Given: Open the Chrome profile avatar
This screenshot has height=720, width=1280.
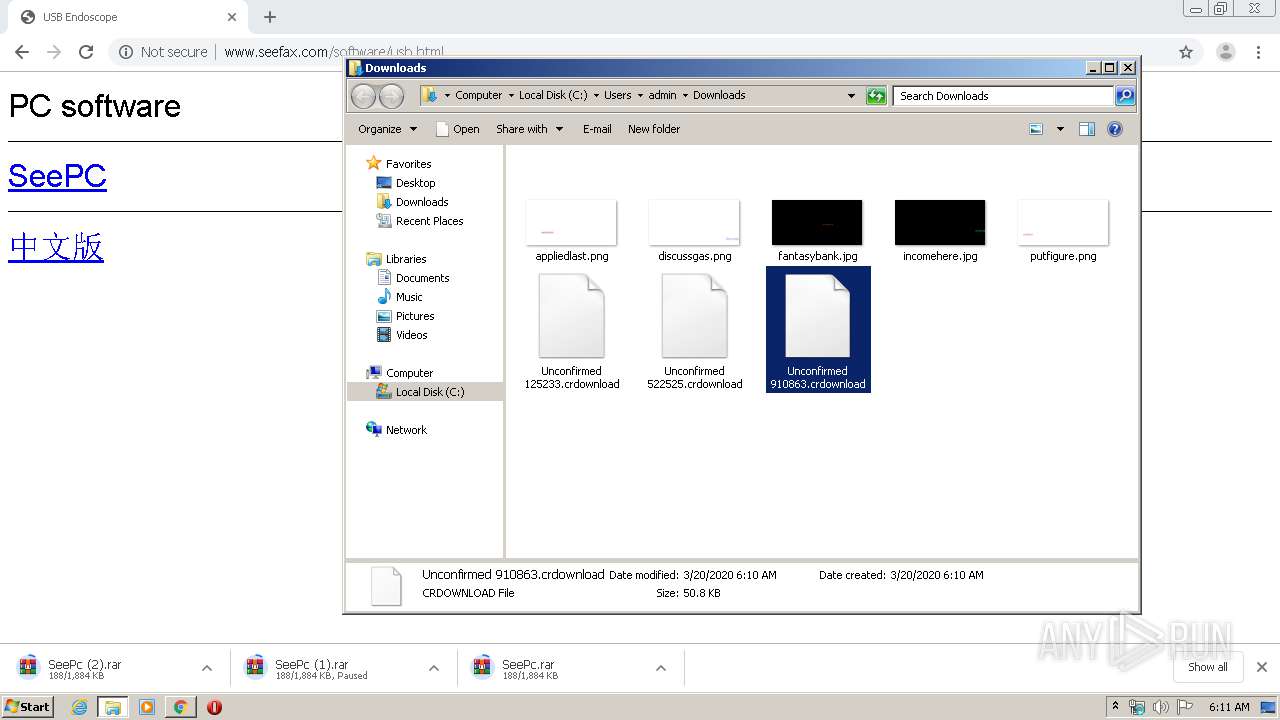Looking at the screenshot, I should tap(1225, 52).
